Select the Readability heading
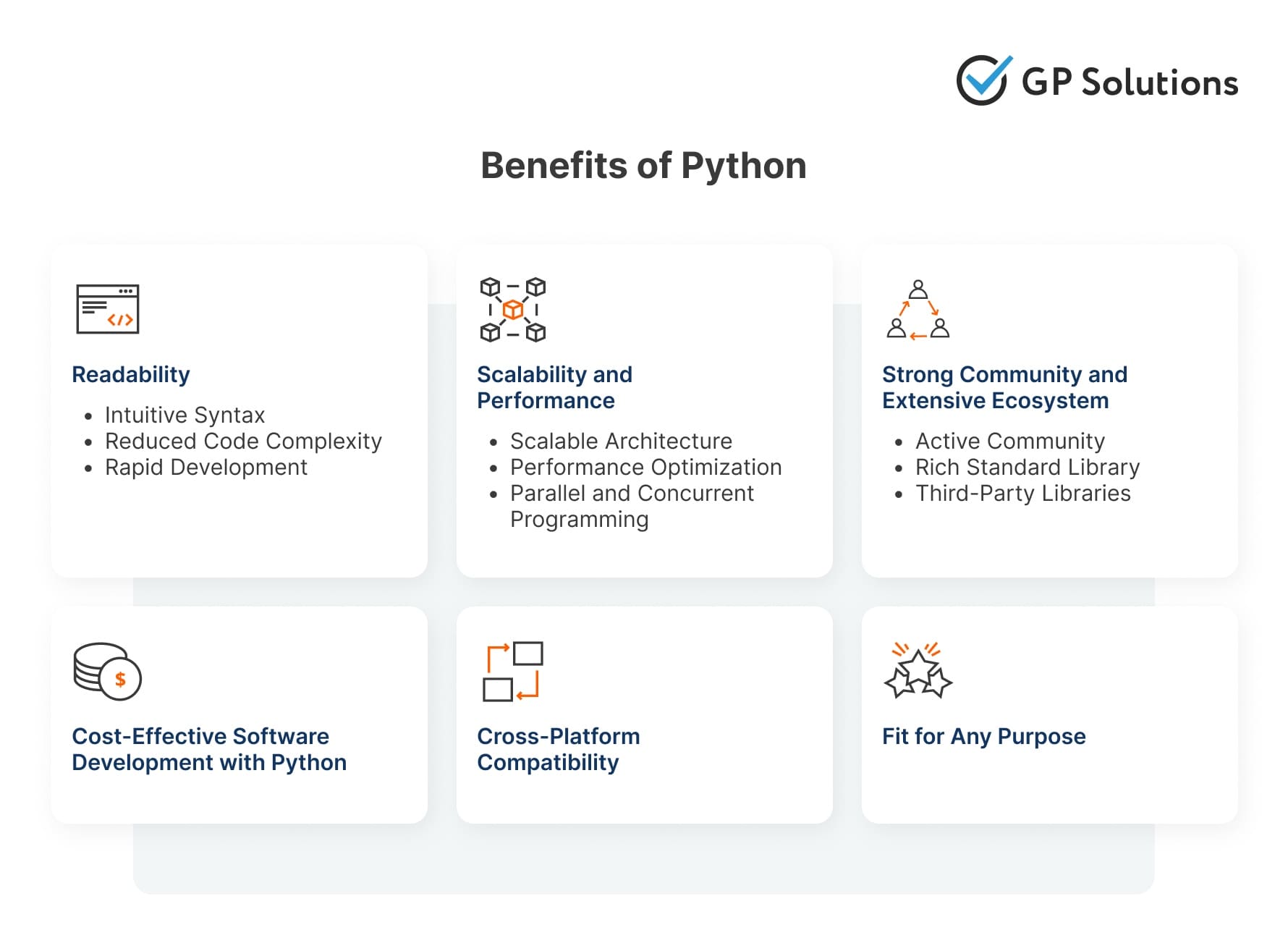The width and height of the screenshot is (1288, 938). pos(131,374)
